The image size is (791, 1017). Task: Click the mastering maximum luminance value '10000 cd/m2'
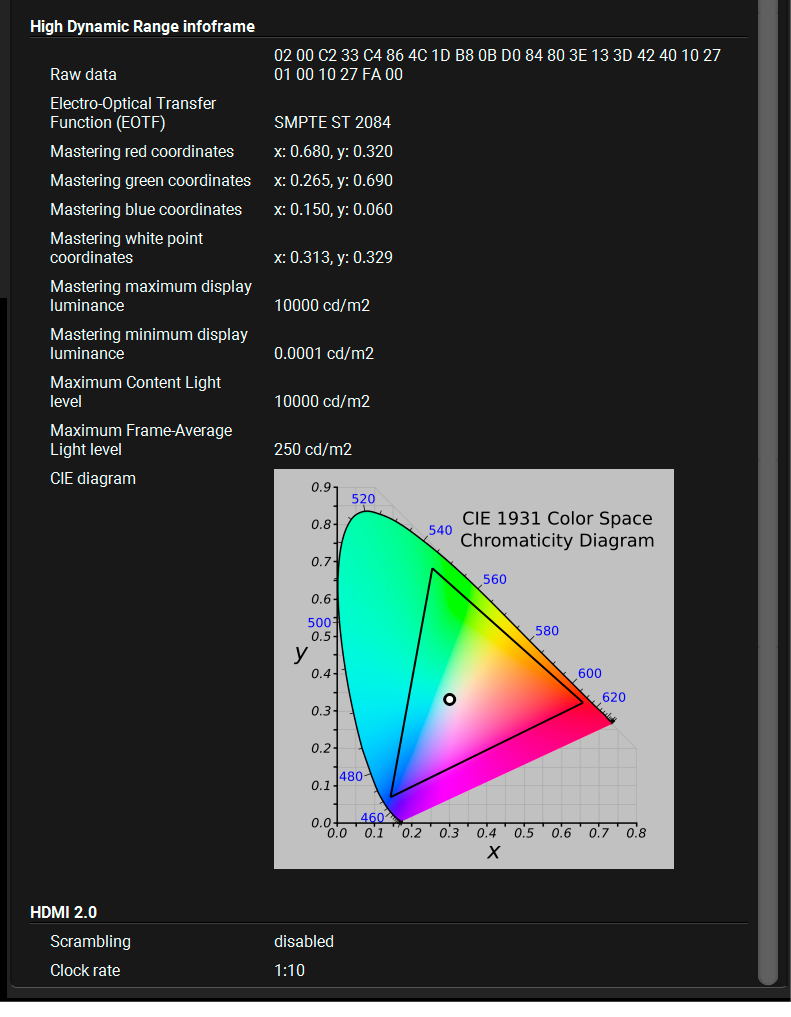pyautogui.click(x=322, y=305)
